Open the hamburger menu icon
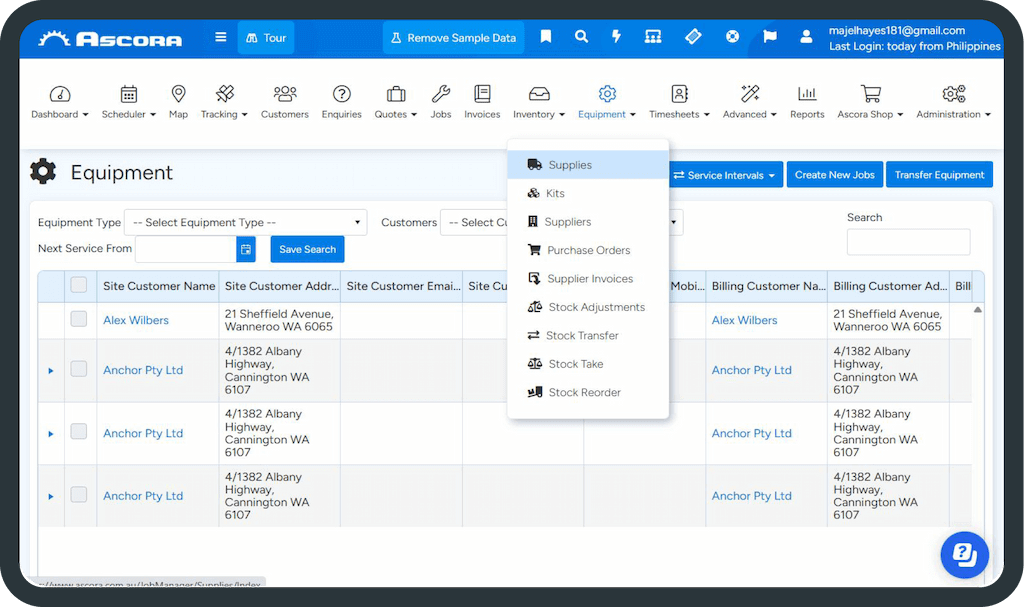 (x=221, y=37)
